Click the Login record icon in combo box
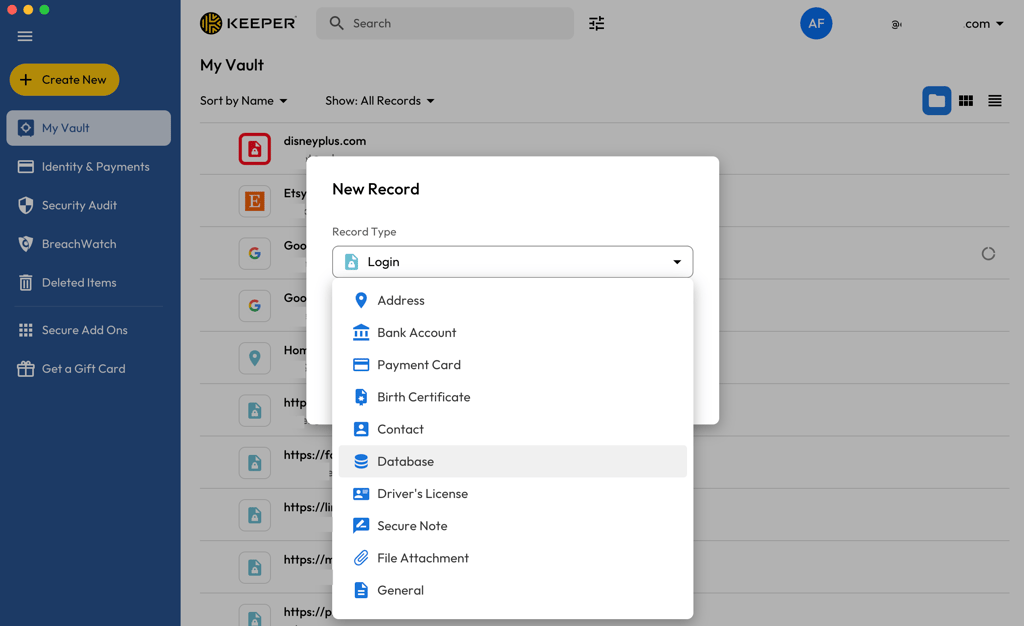This screenshot has height=626, width=1024. [351, 262]
